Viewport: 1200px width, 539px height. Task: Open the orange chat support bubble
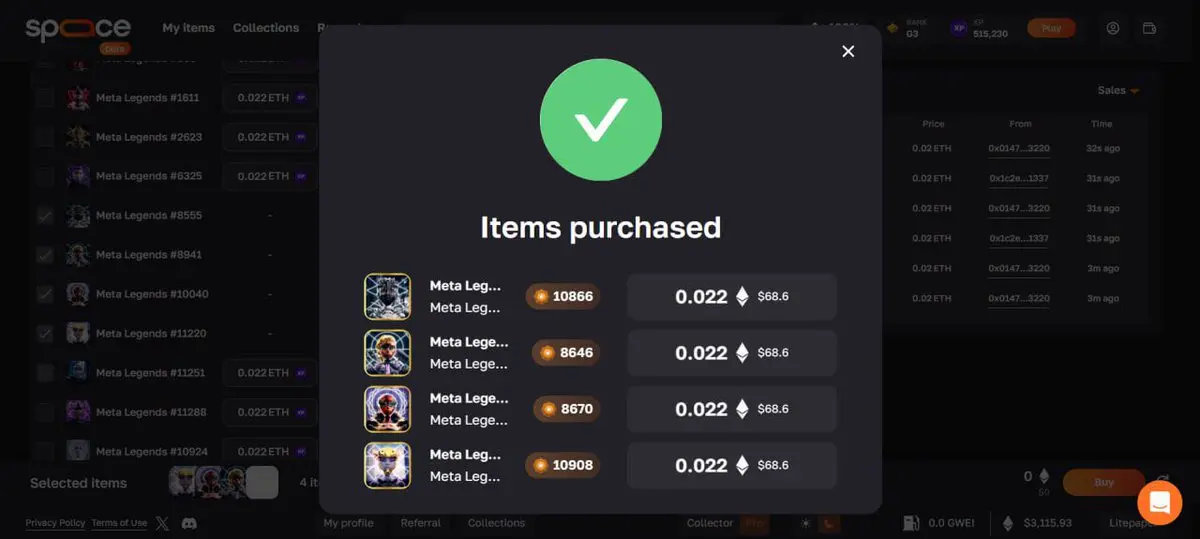pos(1159,502)
